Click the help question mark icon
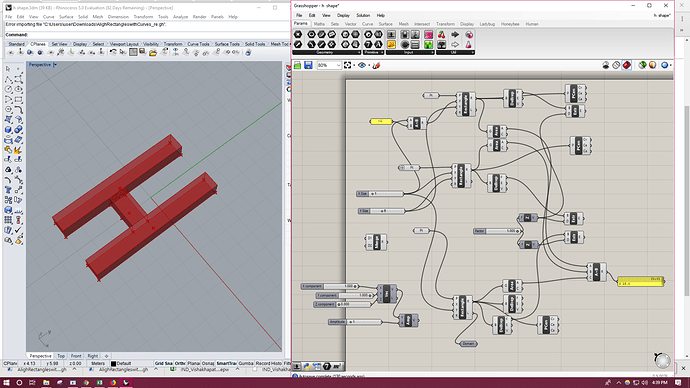This screenshot has height=388, width=690. tap(327, 366)
